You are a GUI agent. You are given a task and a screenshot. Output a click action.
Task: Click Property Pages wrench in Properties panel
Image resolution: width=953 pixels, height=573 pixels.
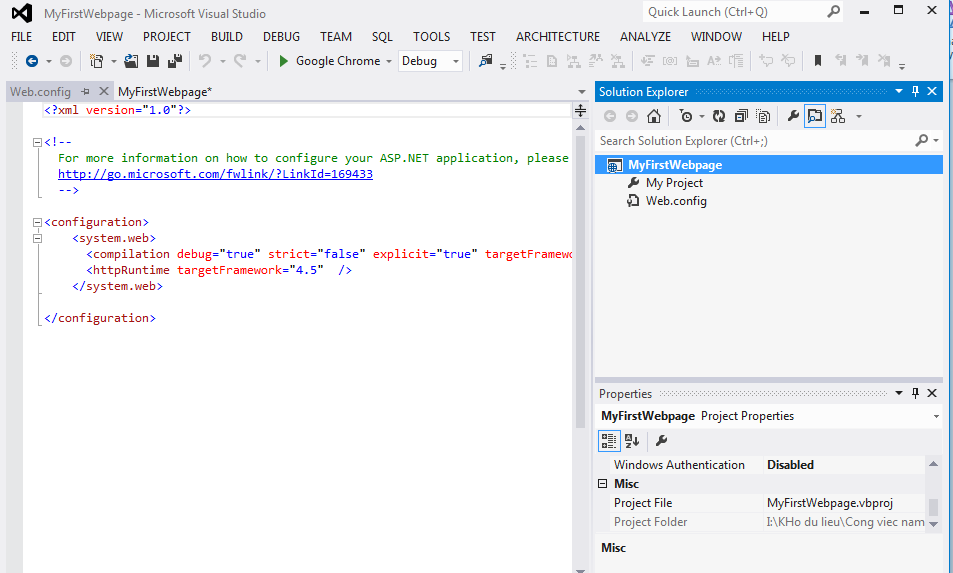point(661,441)
